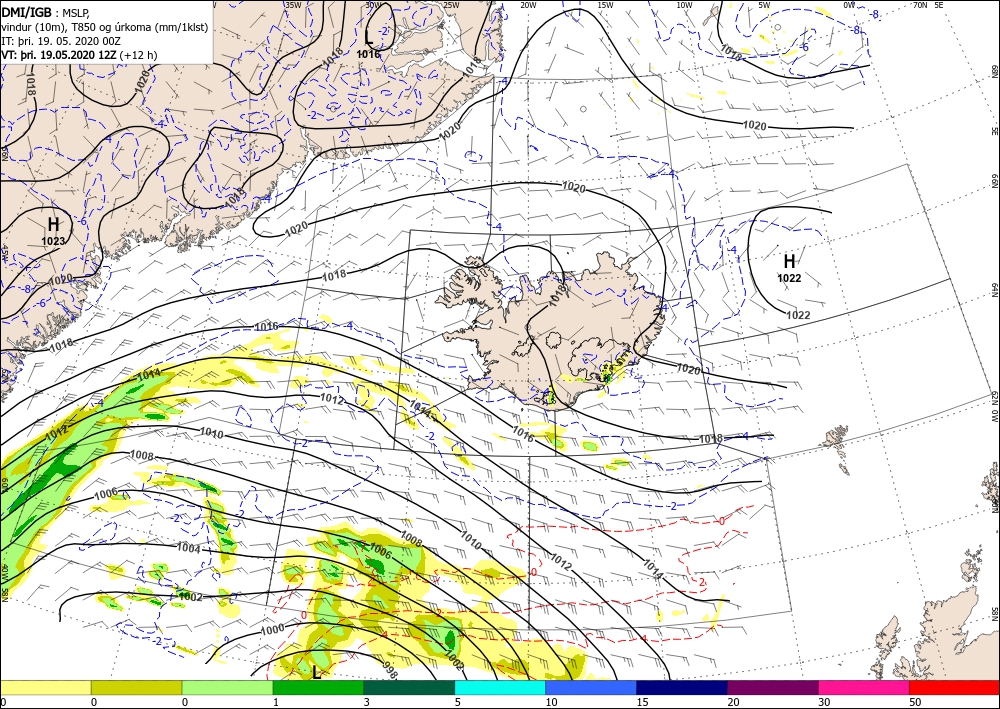Click the 10W longitude label
Screen dimensions: 1000x709
click(684, 5)
